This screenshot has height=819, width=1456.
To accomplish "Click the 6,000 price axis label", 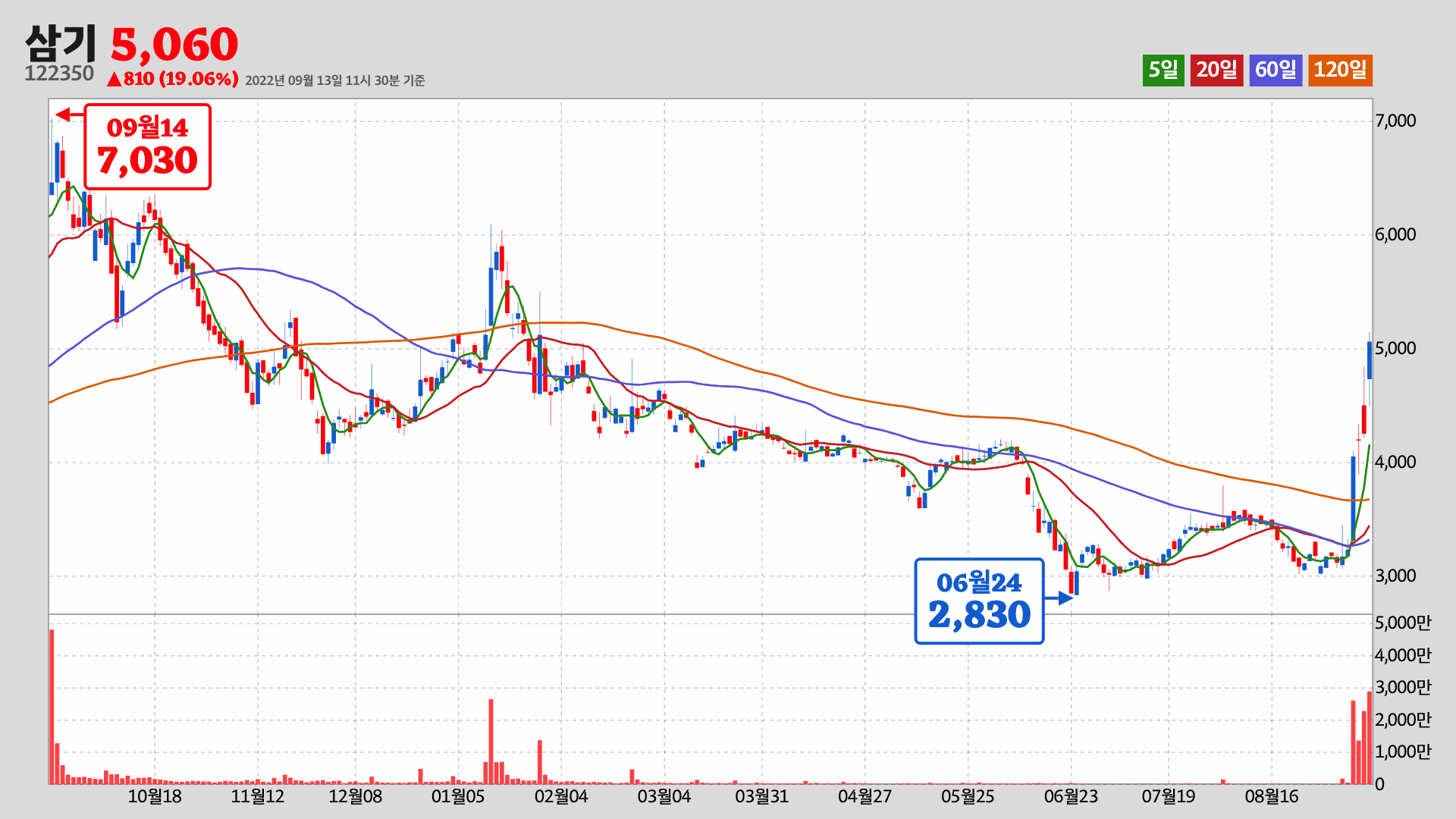I will (1395, 234).
